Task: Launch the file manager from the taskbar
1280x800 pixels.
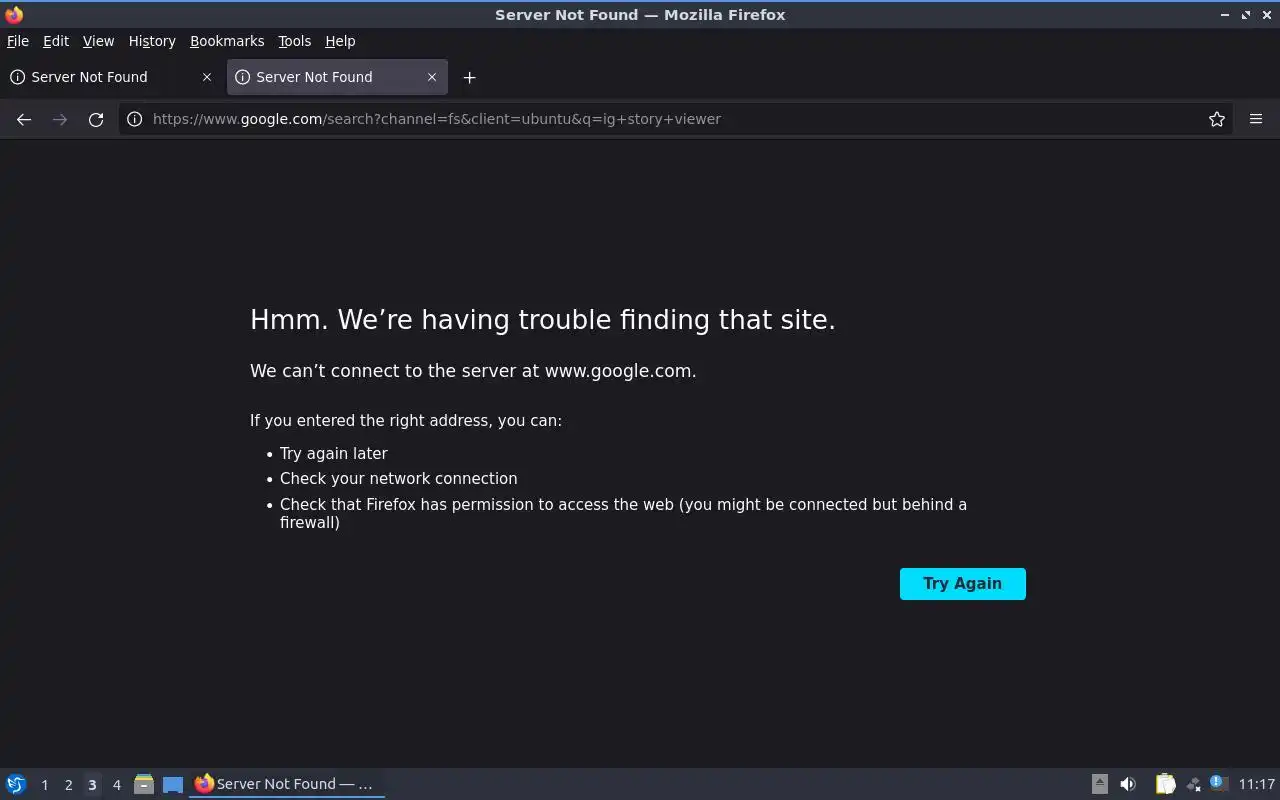Action: coord(144,784)
